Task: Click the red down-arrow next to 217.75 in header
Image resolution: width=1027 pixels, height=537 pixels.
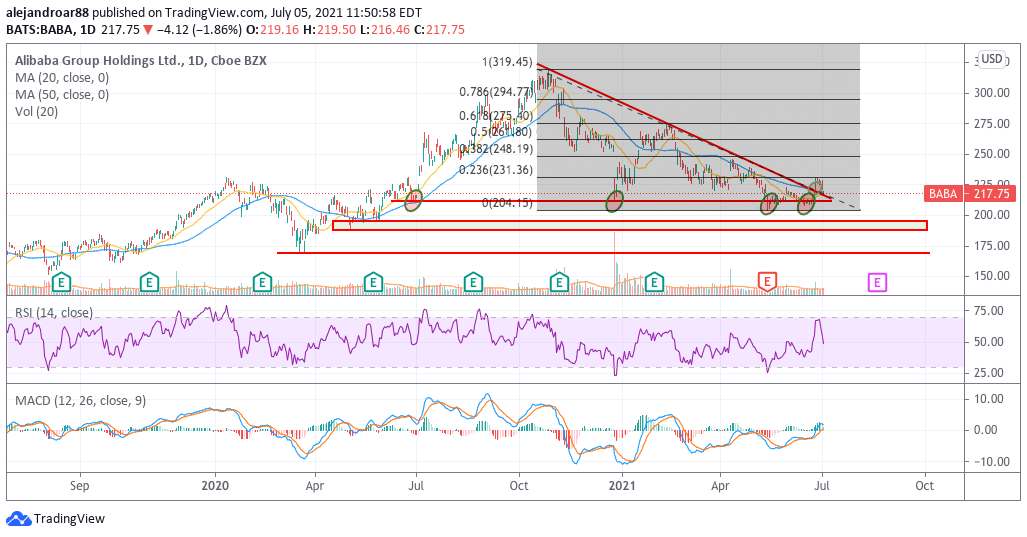Action: pyautogui.click(x=148, y=29)
